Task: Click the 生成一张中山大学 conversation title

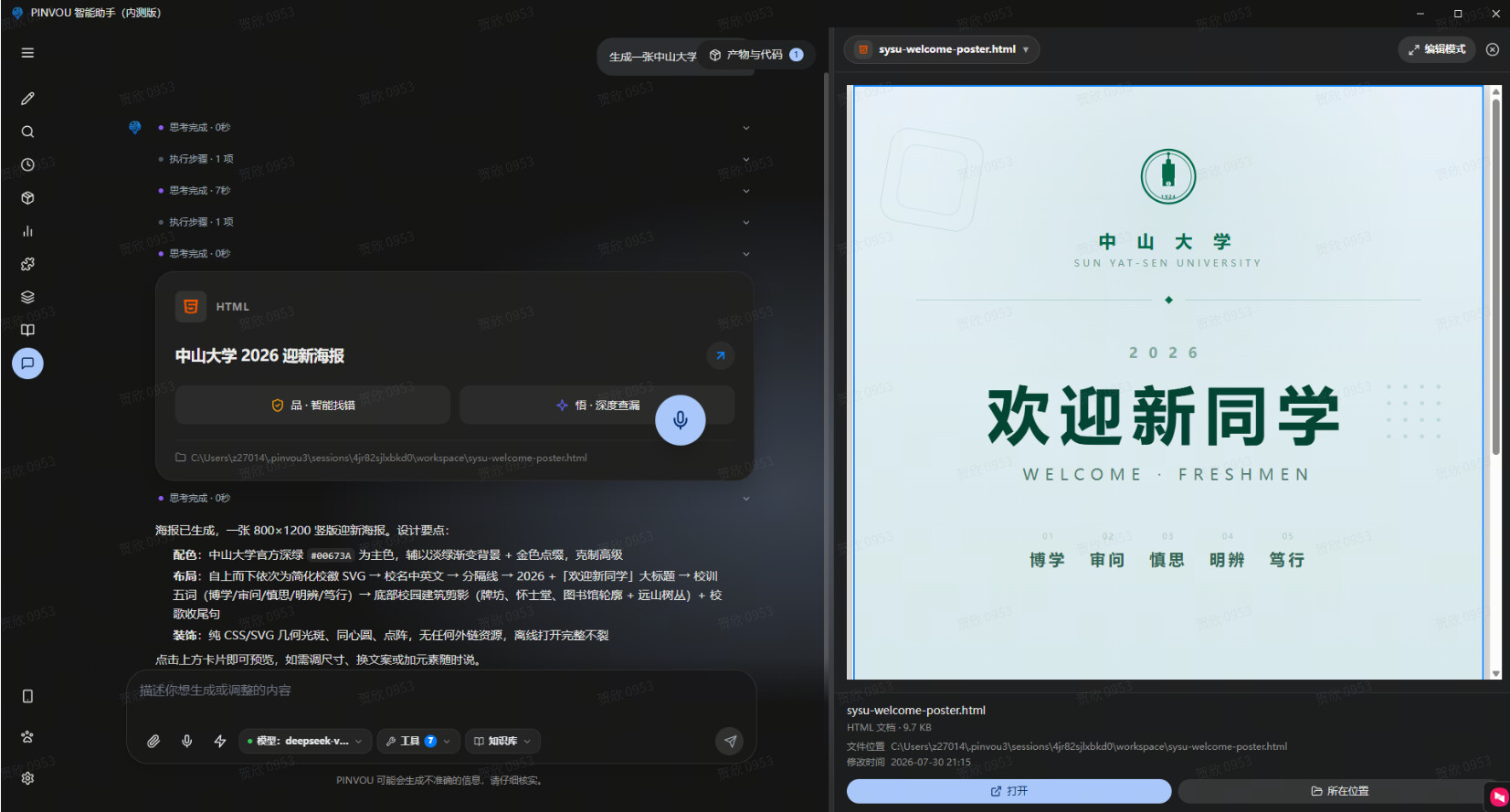Action: (652, 57)
